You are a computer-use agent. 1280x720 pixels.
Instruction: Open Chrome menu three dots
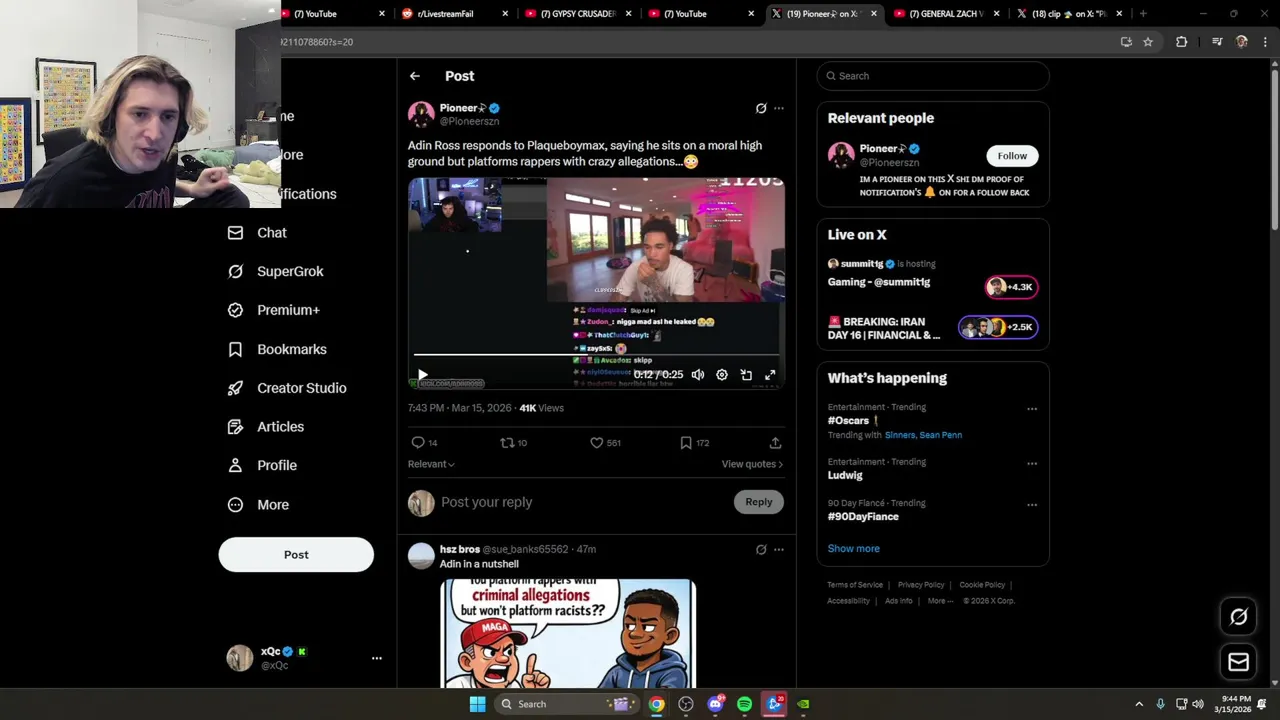[1265, 42]
